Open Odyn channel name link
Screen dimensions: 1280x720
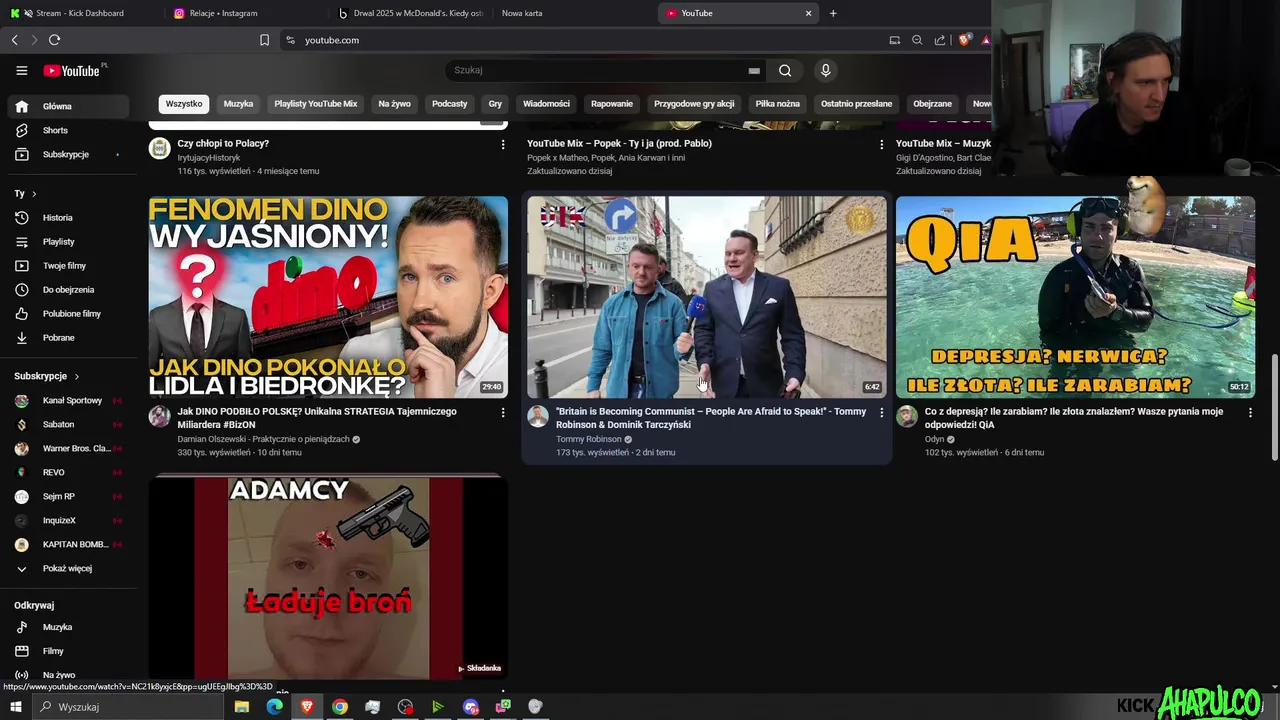pos(934,439)
